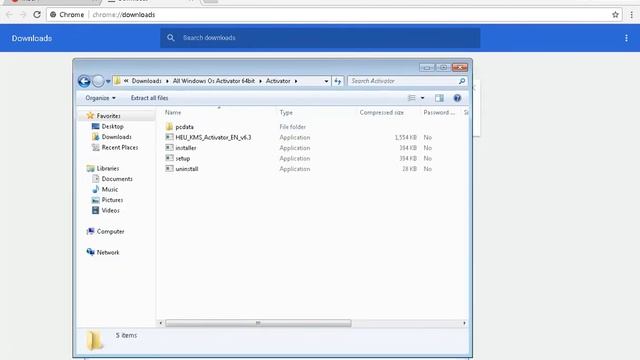640x360 pixels.
Task: Select Favorites in navigation pane
Action: coord(108,116)
